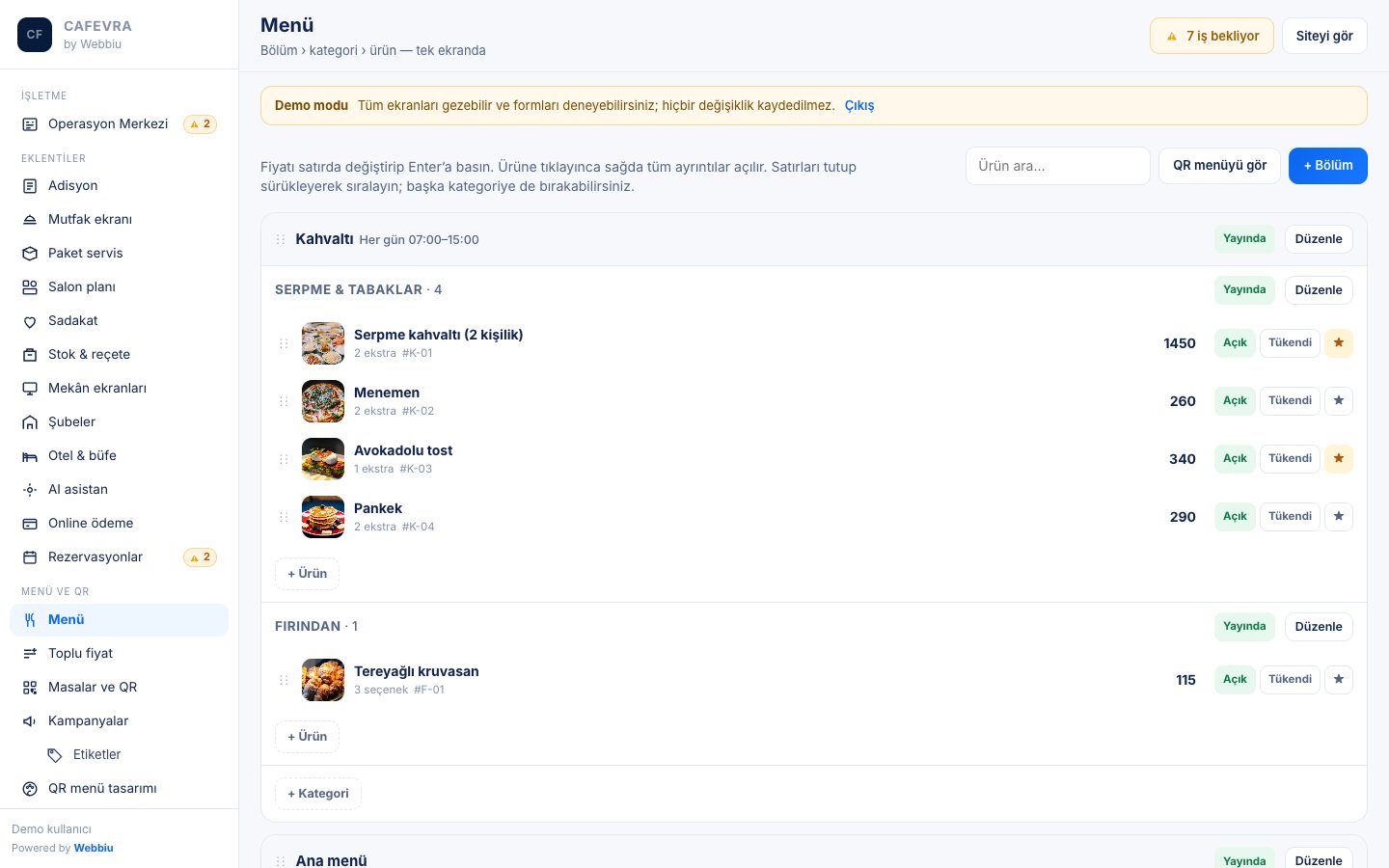
Task: Click the Webbiu link in footer
Action: 94,849
